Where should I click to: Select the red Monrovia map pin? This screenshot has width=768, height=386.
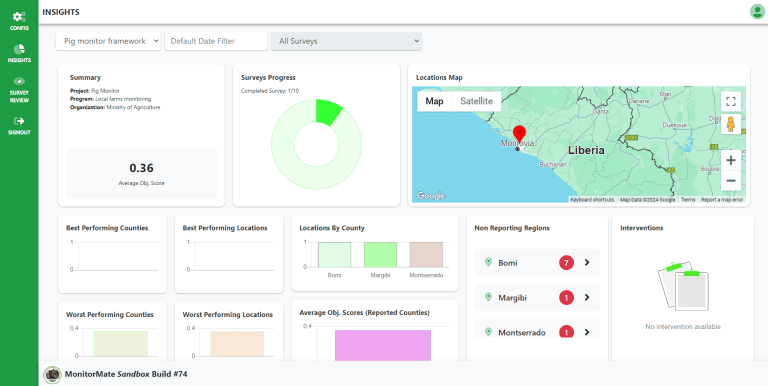519,134
